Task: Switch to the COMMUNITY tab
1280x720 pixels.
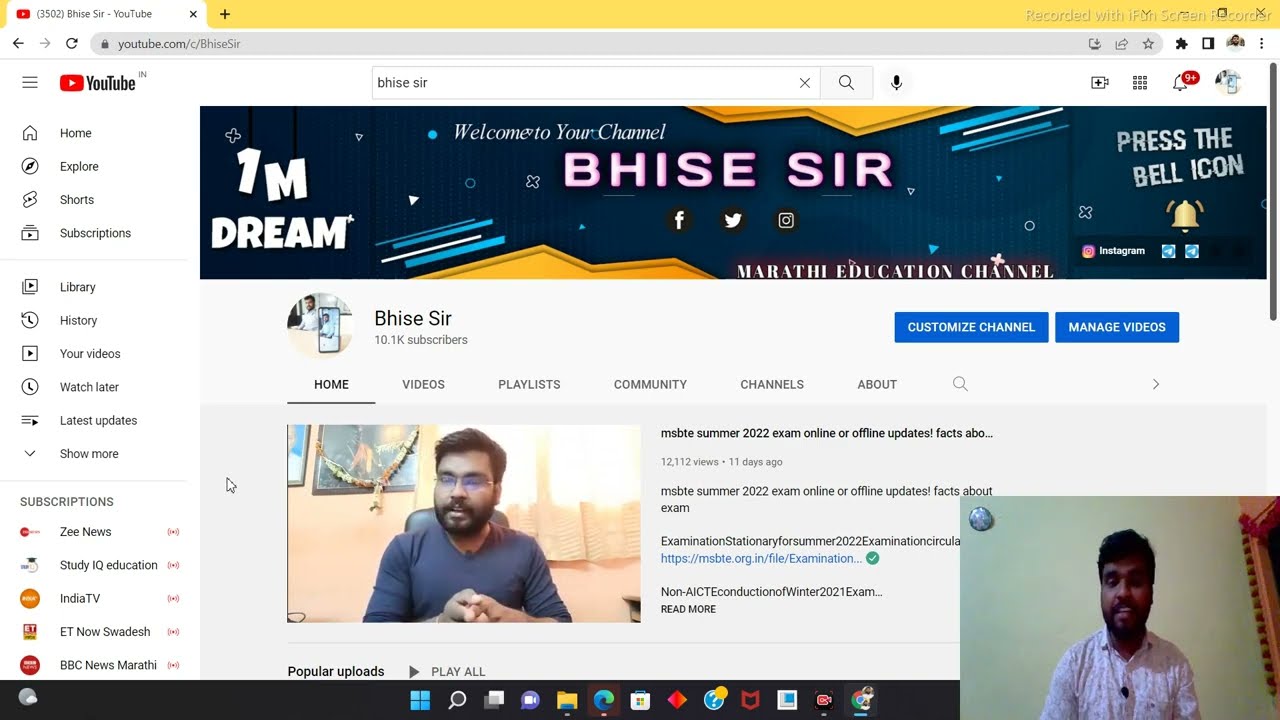Action: point(650,384)
